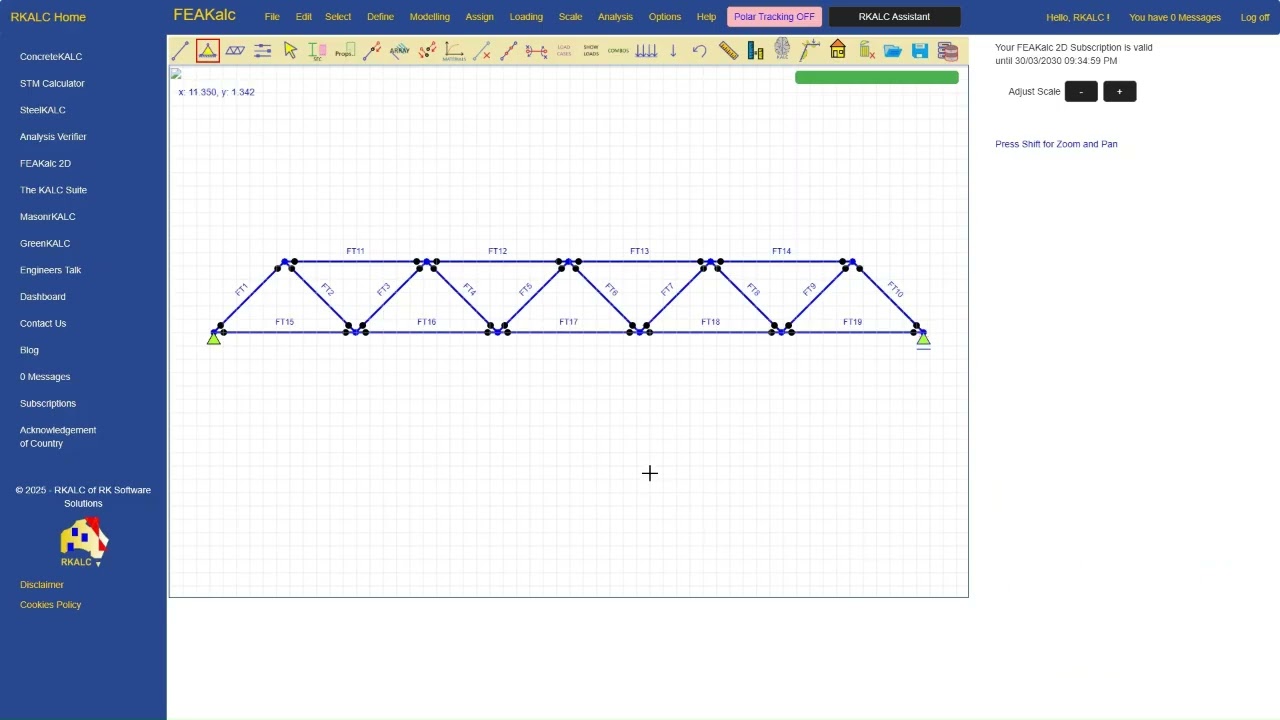Screen dimensions: 1280x720
Task: Open the settings sliders tool icon
Action: pos(262,50)
